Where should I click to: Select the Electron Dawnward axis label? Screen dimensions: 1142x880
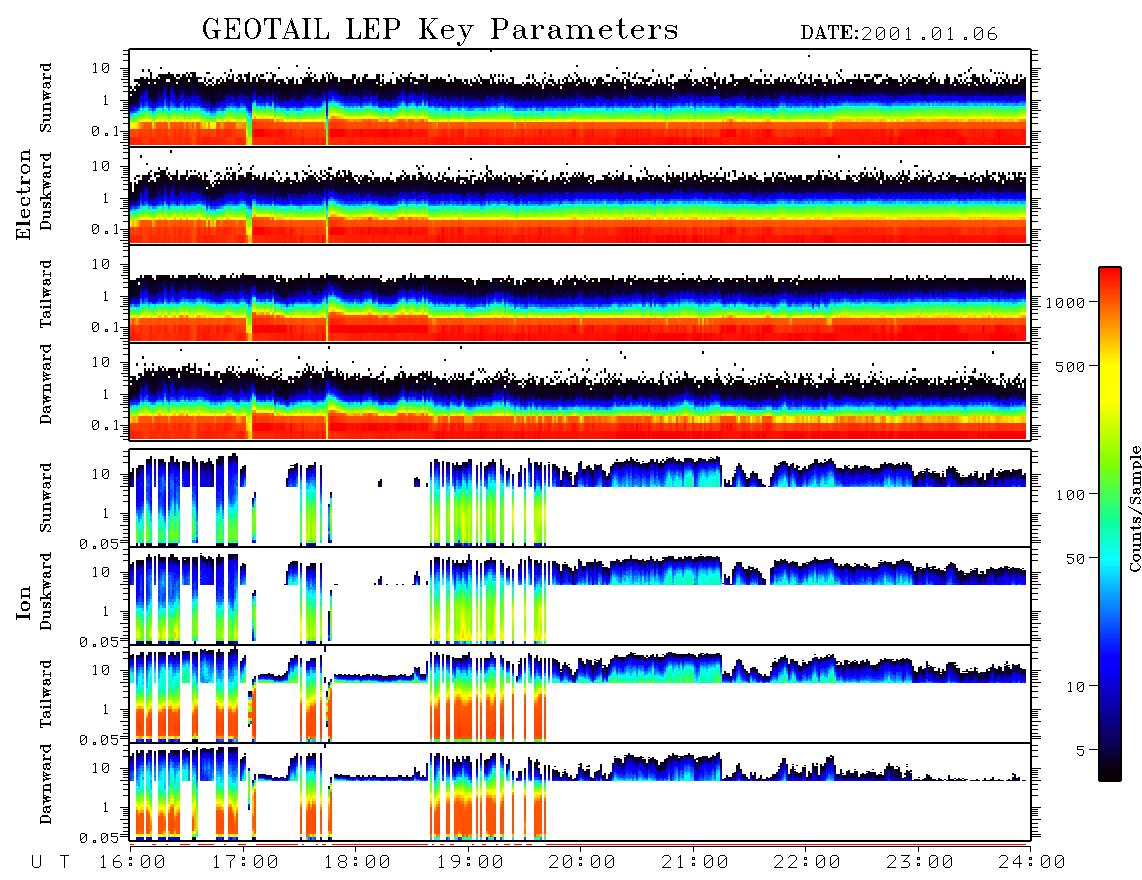click(x=46, y=385)
